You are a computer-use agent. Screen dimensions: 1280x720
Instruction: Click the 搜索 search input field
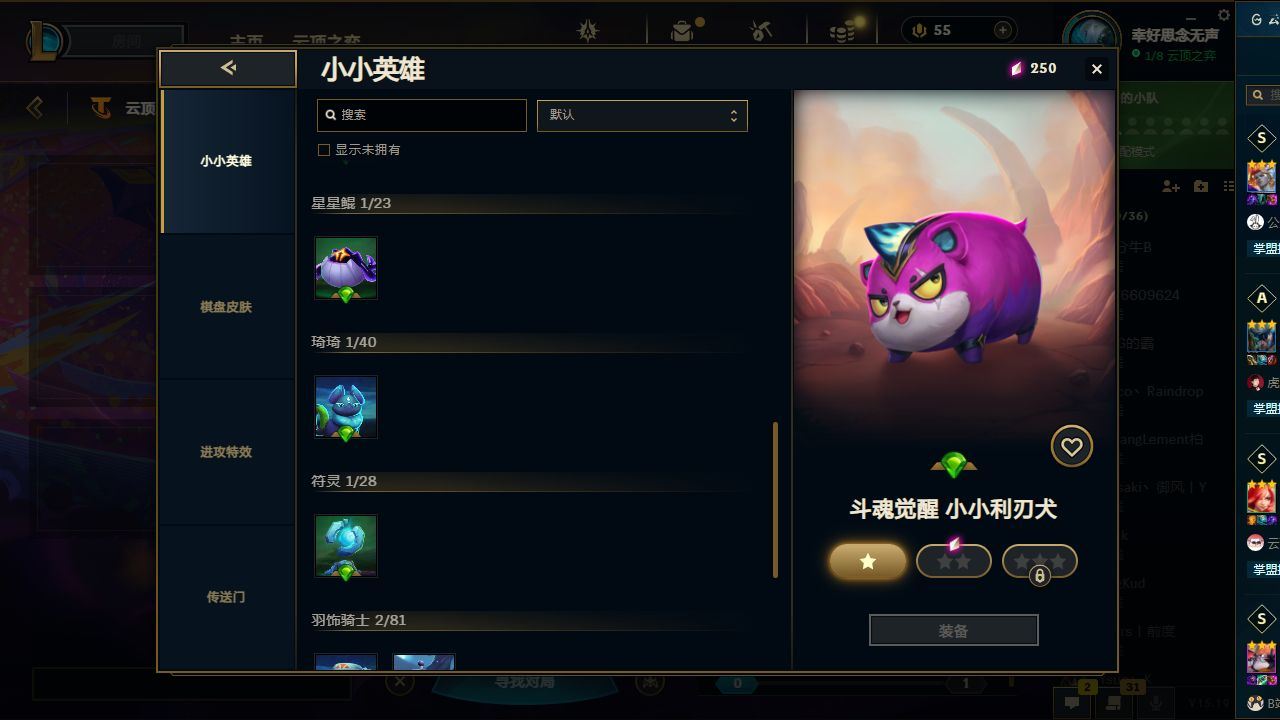point(421,115)
